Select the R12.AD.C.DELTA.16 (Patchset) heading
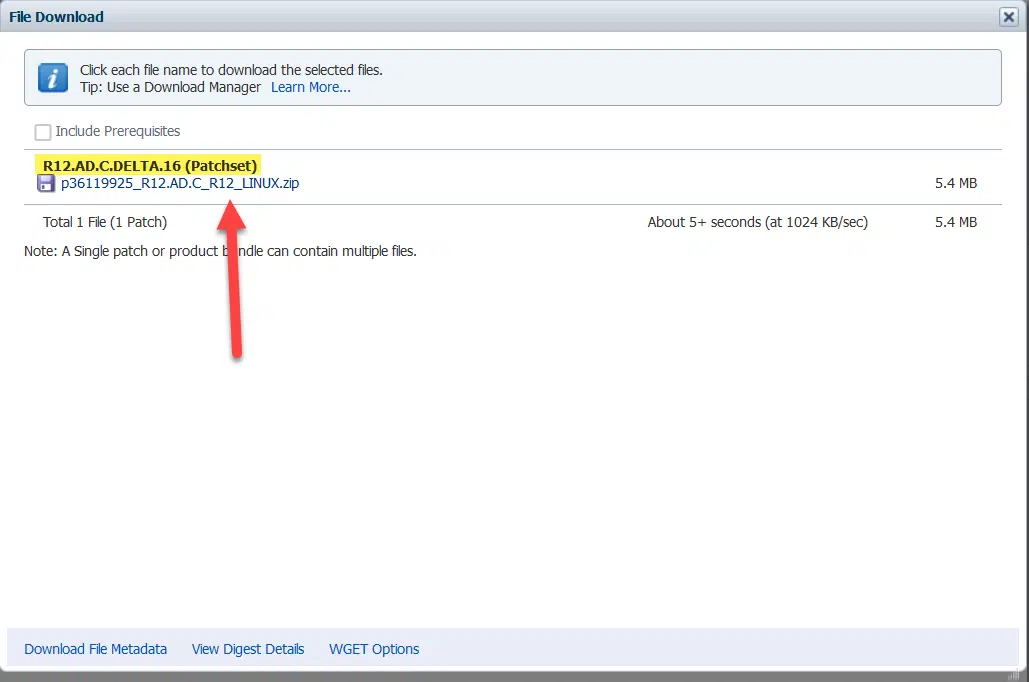 pos(150,165)
